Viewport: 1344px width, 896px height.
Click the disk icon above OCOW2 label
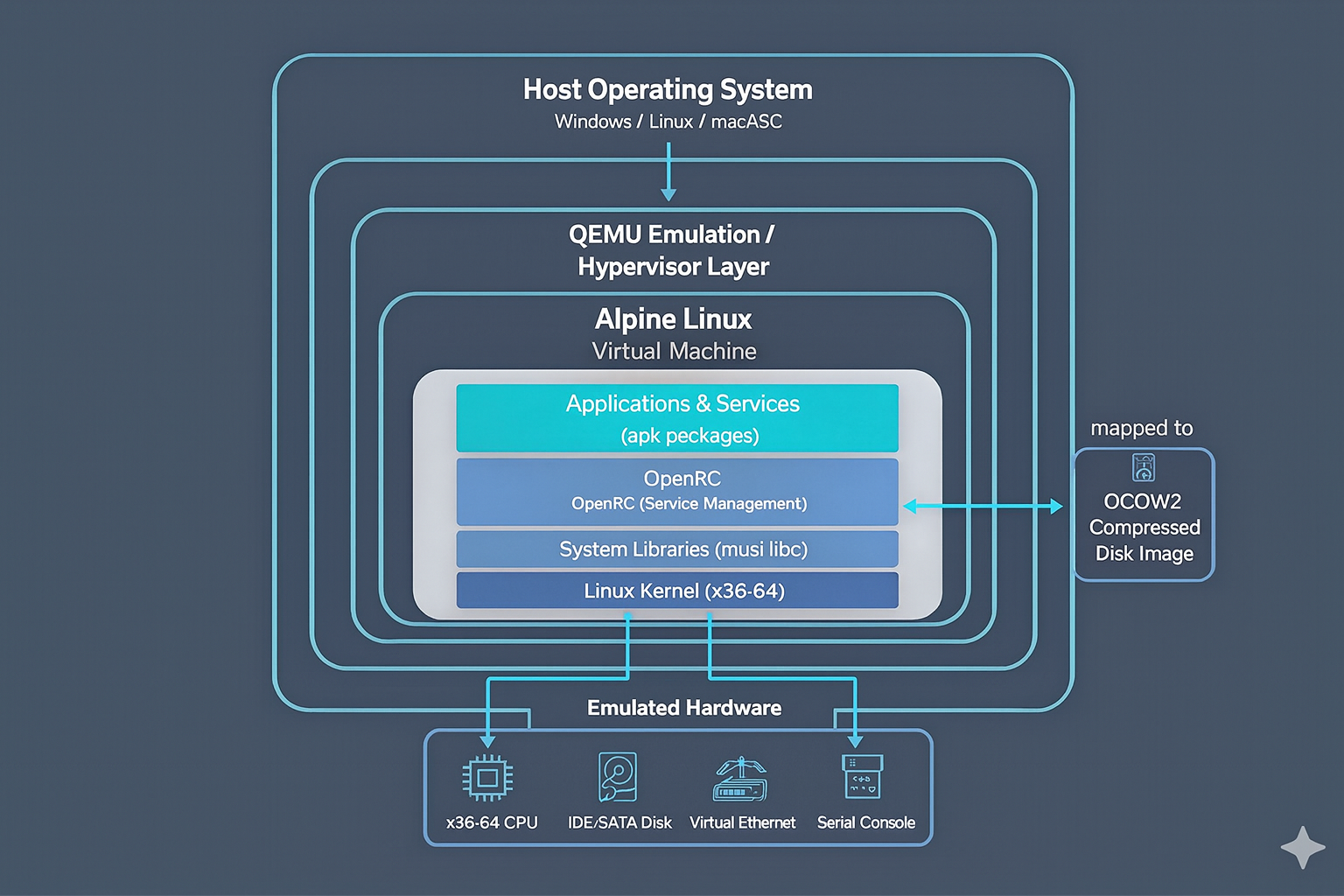pyautogui.click(x=1144, y=468)
